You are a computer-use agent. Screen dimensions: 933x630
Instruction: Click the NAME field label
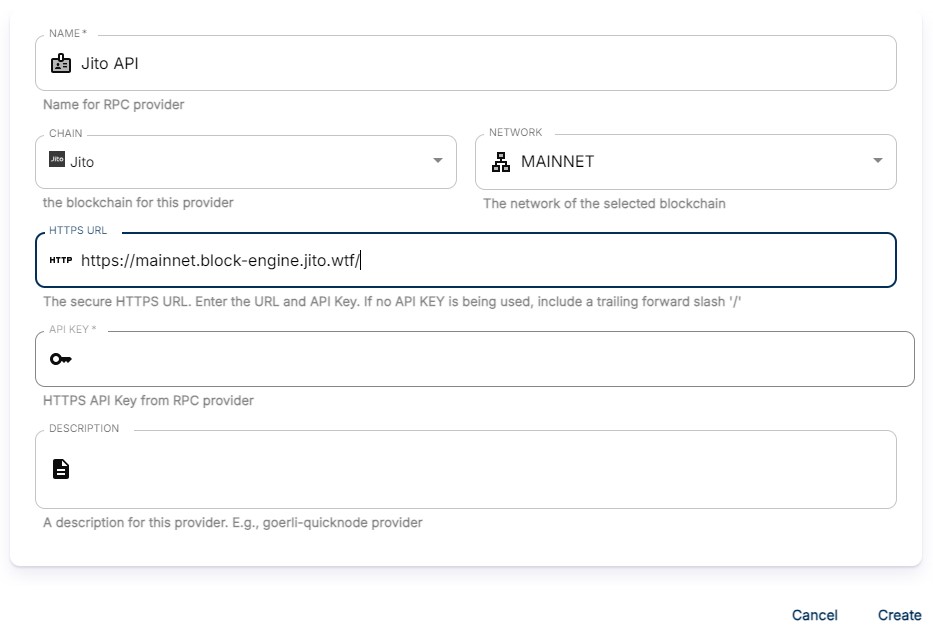click(68, 33)
